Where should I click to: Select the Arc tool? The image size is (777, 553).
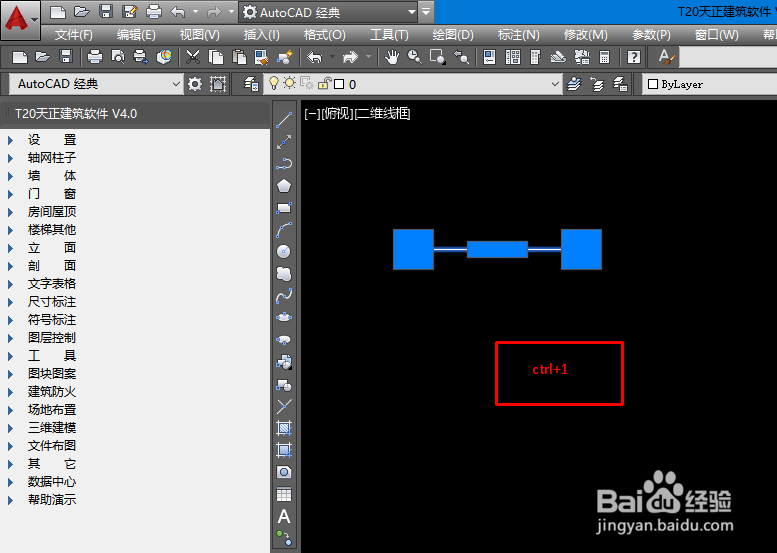tap(284, 229)
